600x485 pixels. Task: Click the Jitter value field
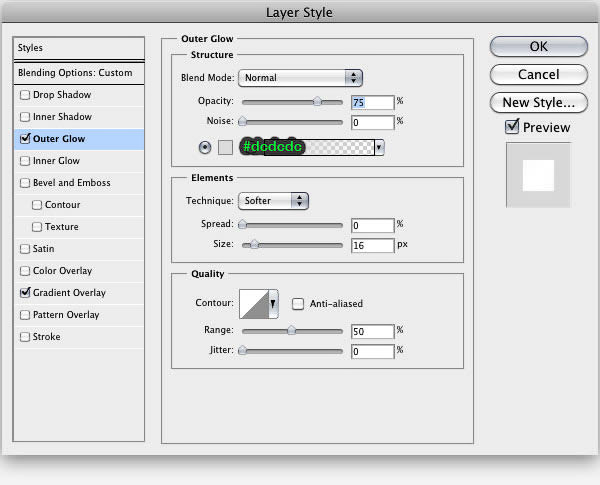pos(372,351)
